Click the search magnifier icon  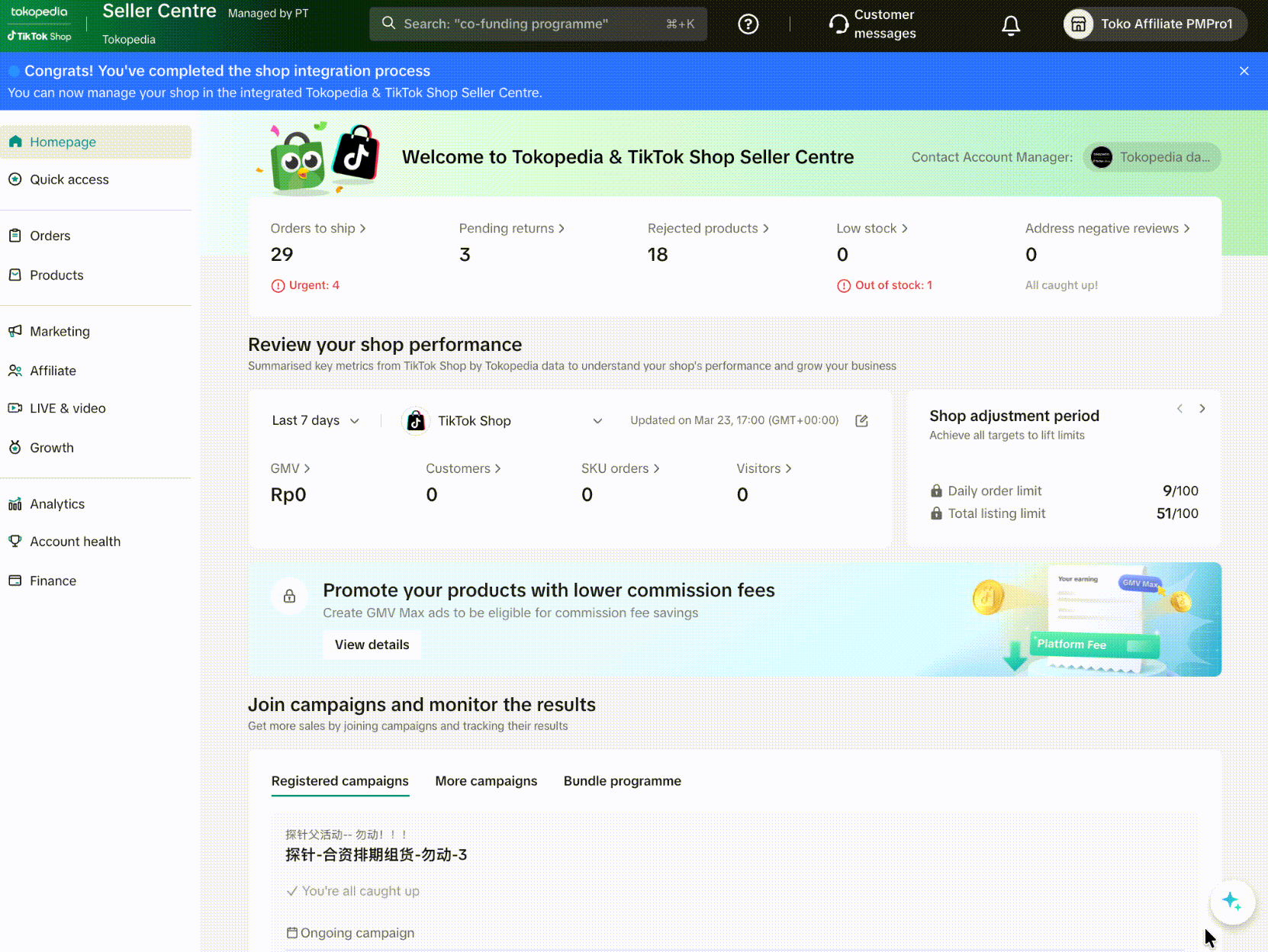(388, 23)
